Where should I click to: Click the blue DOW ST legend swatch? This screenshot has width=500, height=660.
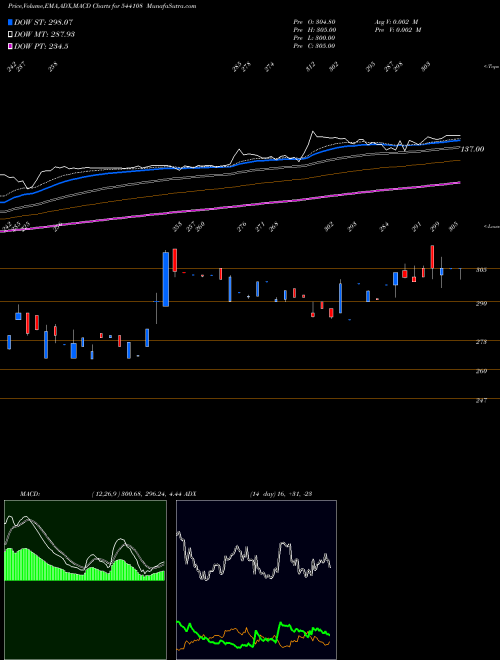[x=11, y=22]
